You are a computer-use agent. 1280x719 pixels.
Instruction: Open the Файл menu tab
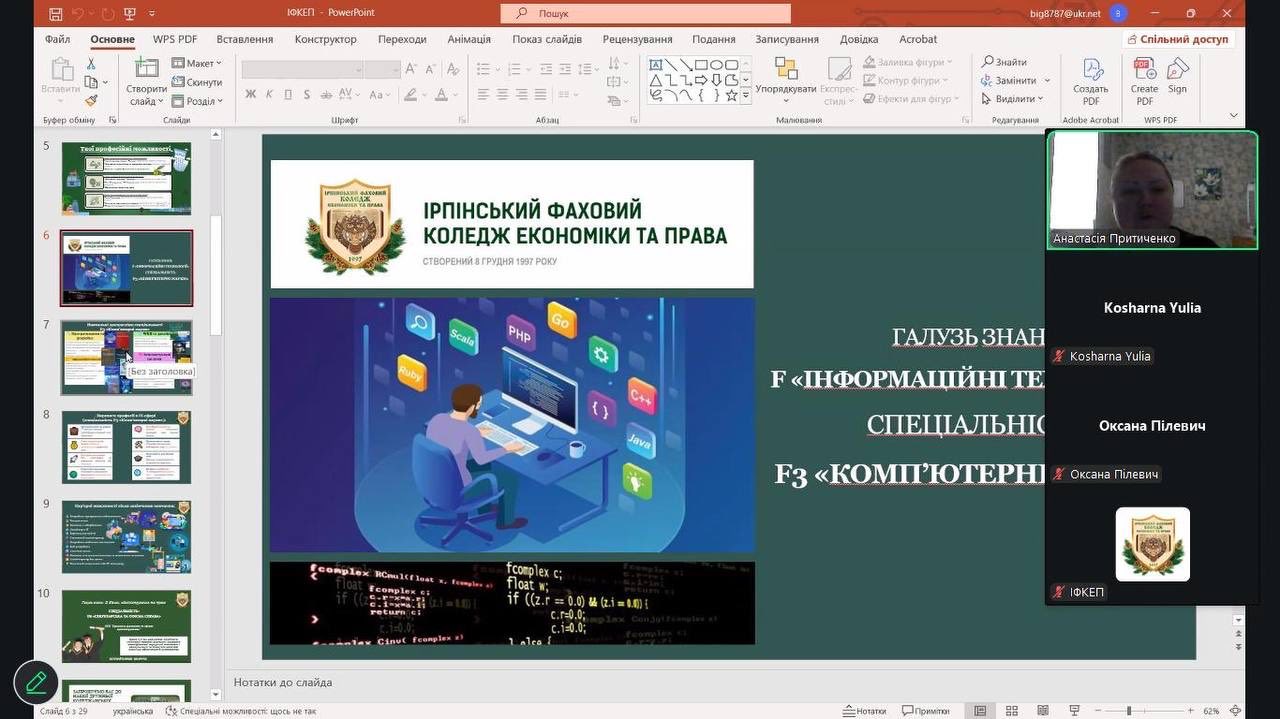(x=57, y=39)
